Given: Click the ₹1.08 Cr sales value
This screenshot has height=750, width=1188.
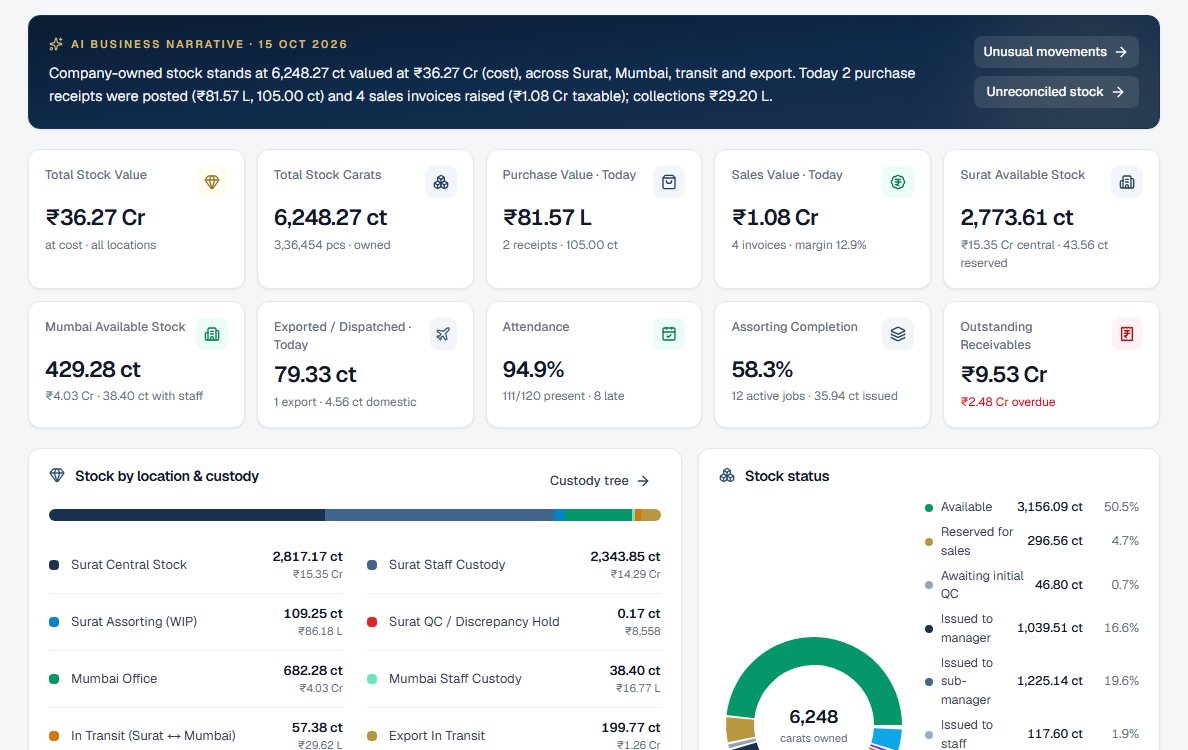Looking at the screenshot, I should coord(775,217).
